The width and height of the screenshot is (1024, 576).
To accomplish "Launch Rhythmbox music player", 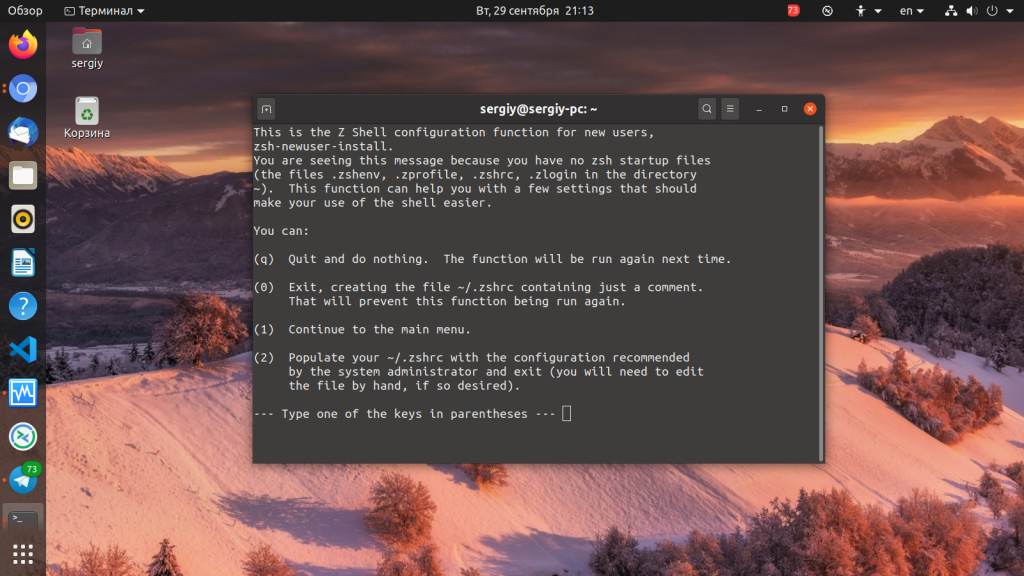I will (23, 219).
